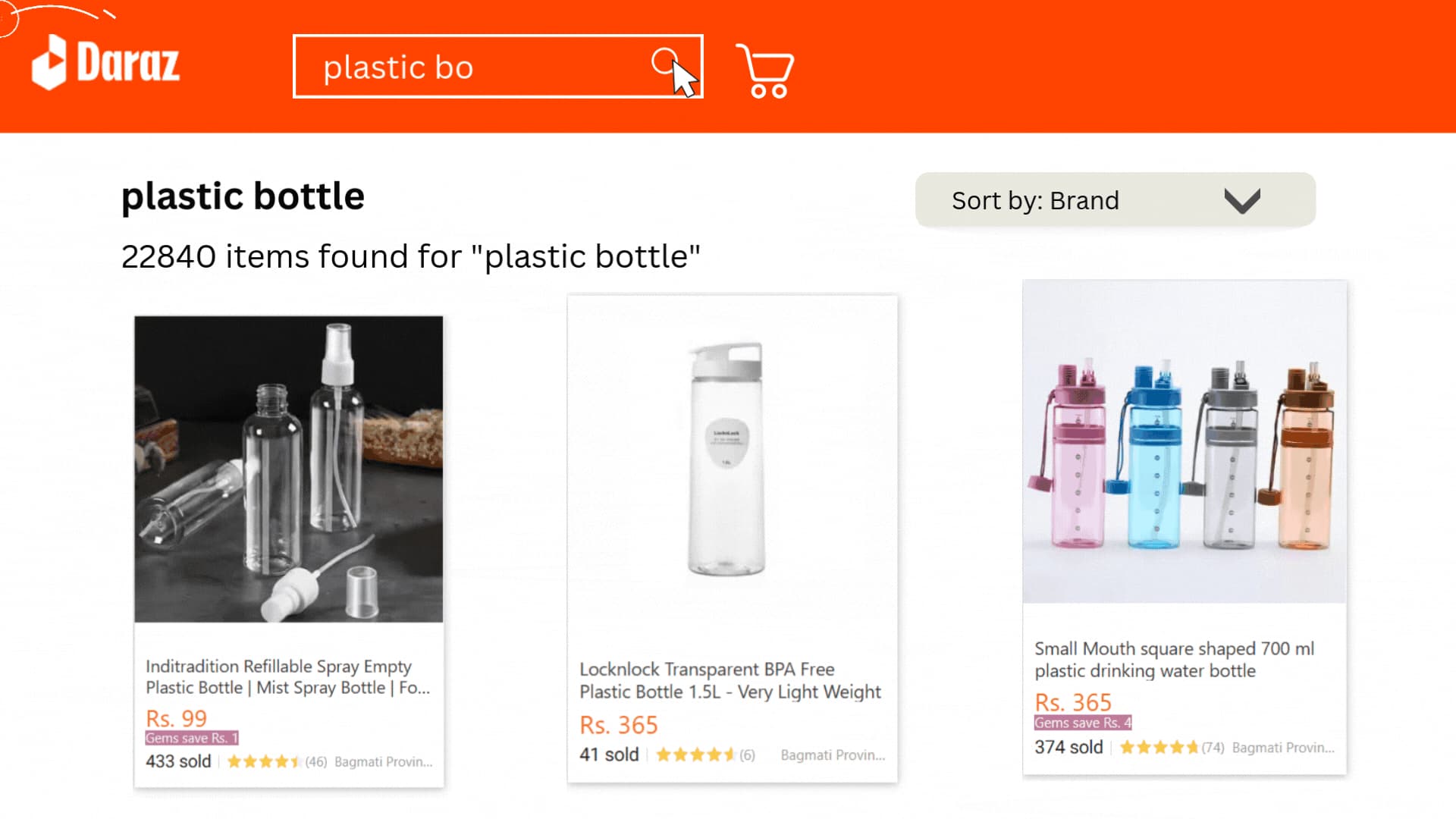Viewport: 1456px width, 819px height.
Task: Click Gems save badge on 700 ml bottle
Action: 1082,723
